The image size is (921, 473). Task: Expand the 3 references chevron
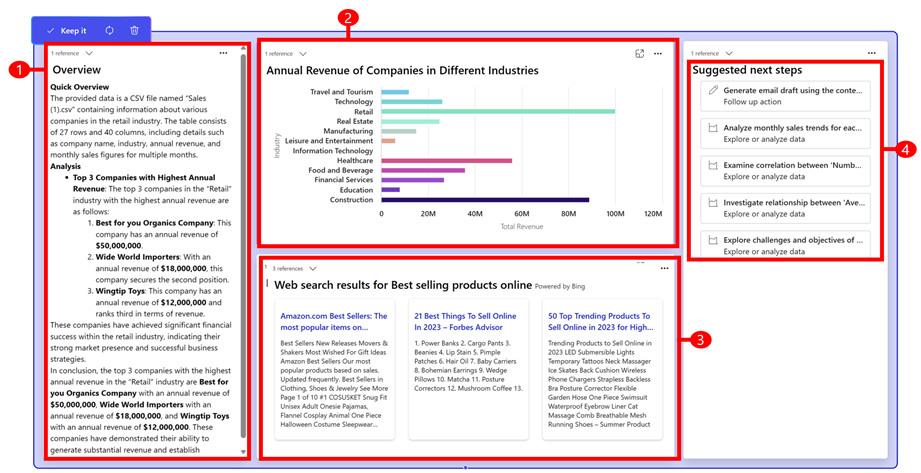point(313,269)
